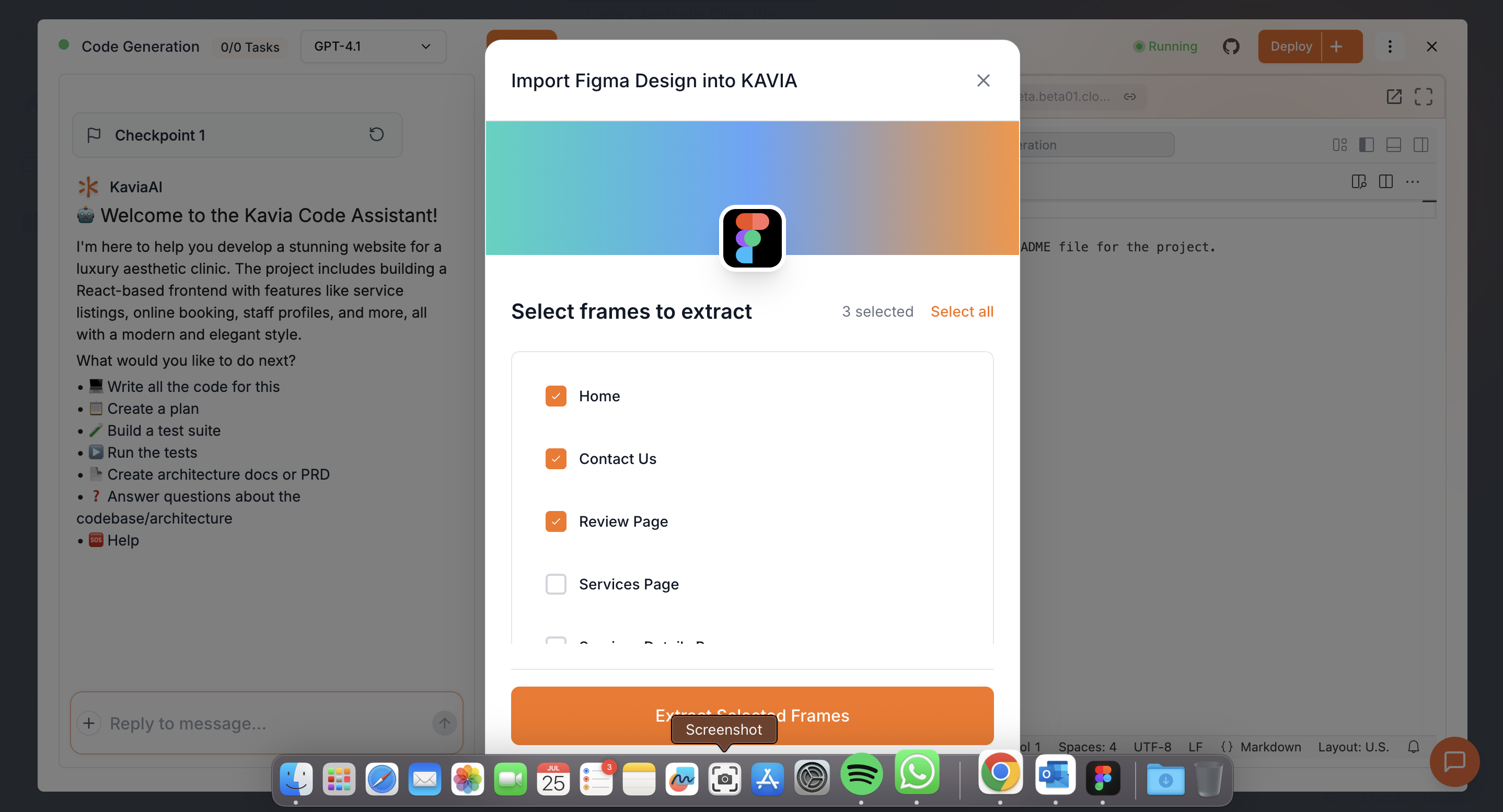Open the Screenshot app in the dock
This screenshot has width=1503, height=812.
(x=724, y=779)
